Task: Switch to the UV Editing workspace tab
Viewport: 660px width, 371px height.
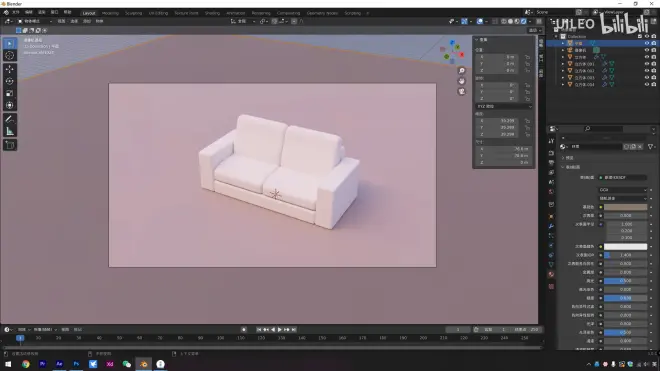Action: coord(158,13)
